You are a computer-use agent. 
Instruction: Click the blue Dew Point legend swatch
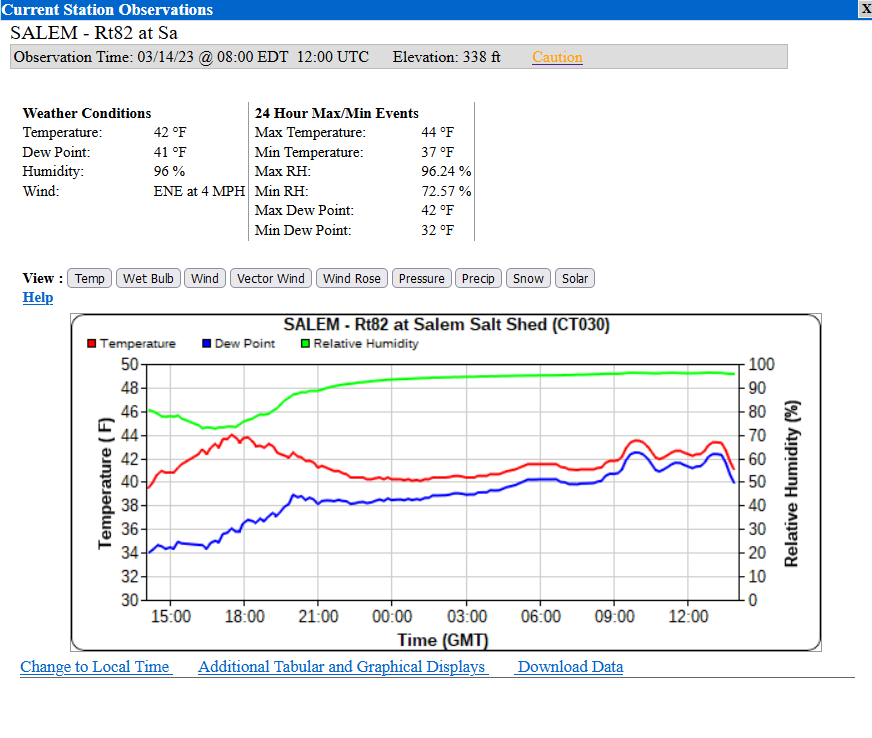pyautogui.click(x=206, y=343)
